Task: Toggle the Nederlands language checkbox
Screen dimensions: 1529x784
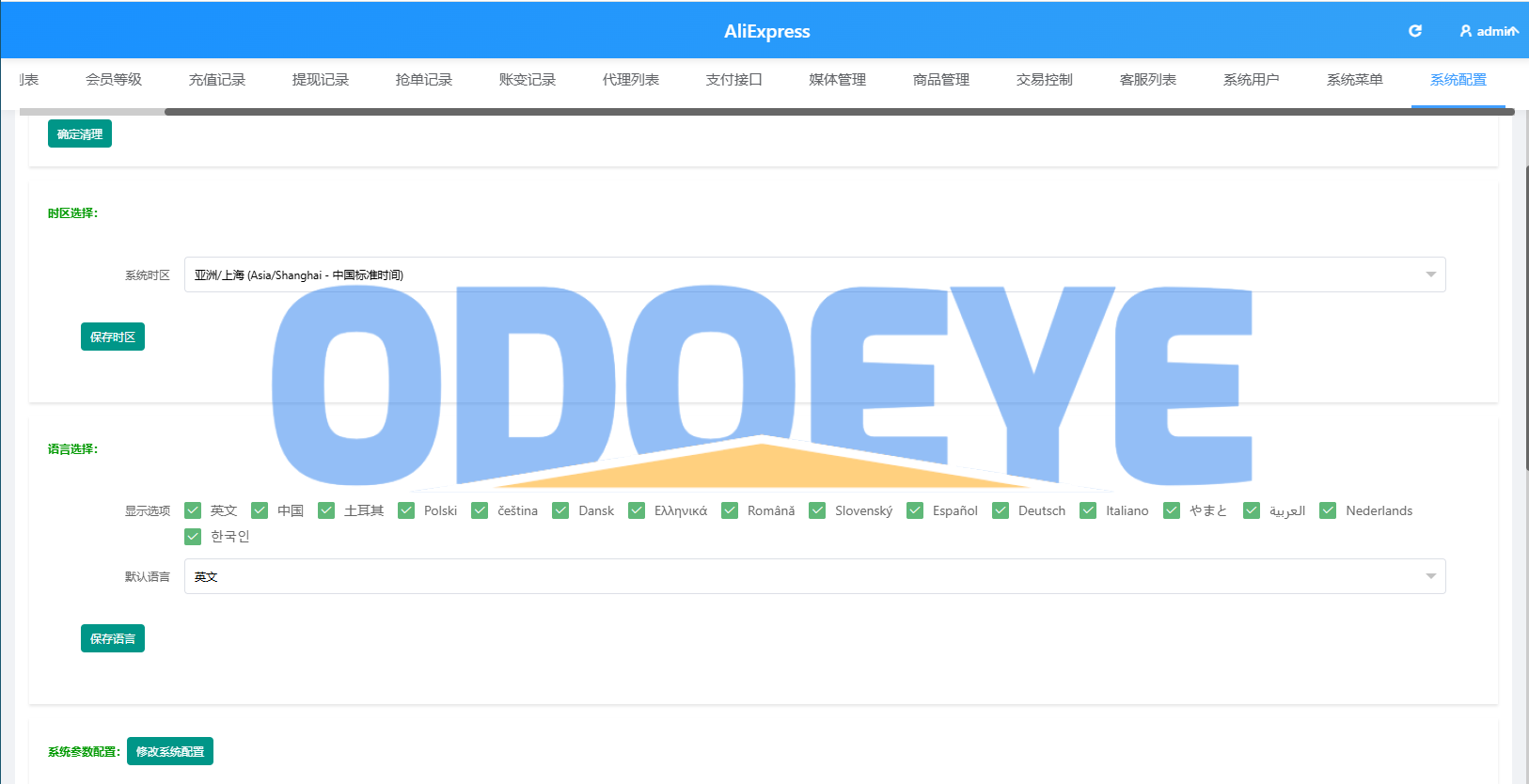Action: (1328, 510)
